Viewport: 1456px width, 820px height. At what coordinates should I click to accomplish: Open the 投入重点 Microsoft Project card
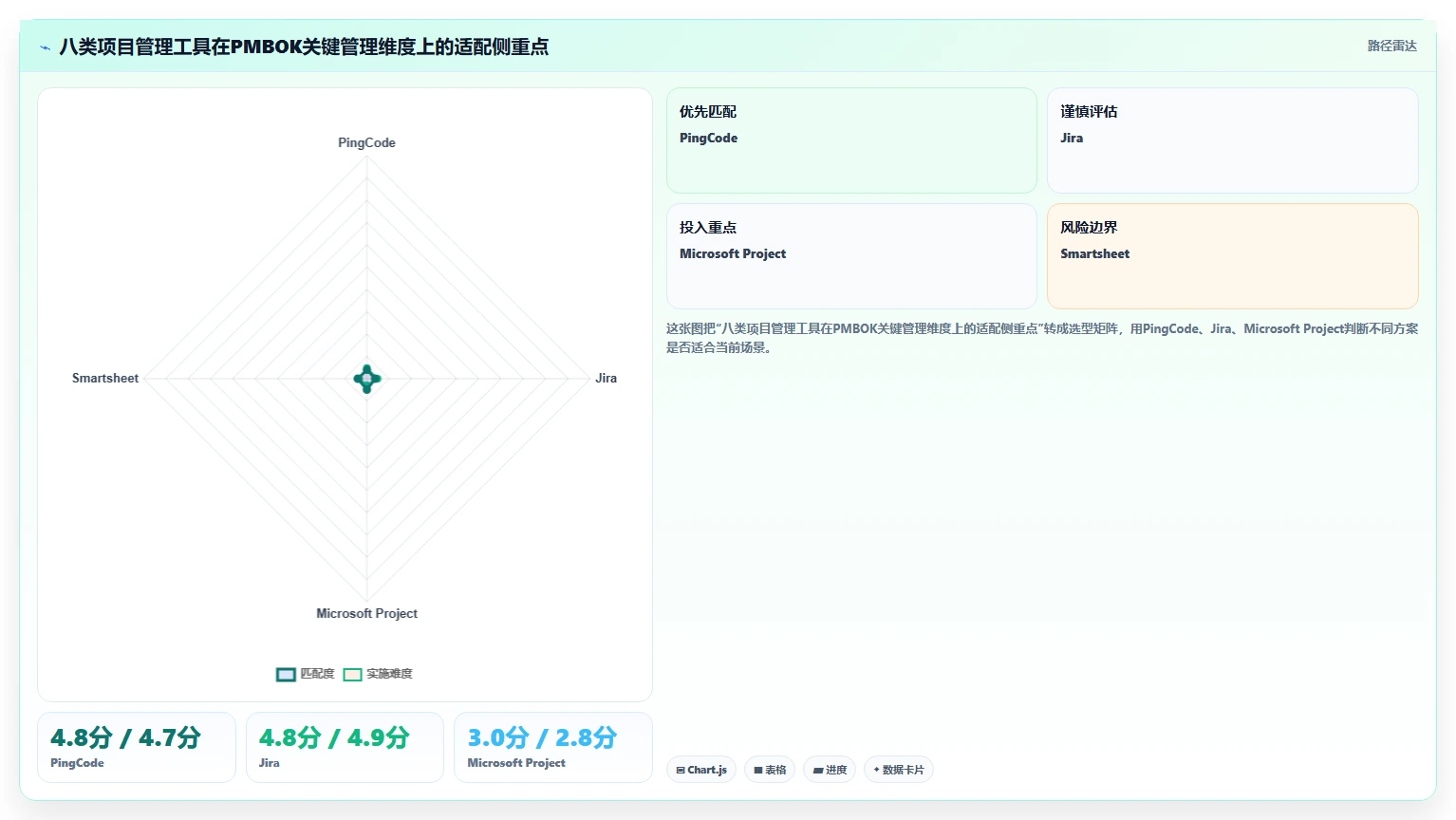(851, 256)
